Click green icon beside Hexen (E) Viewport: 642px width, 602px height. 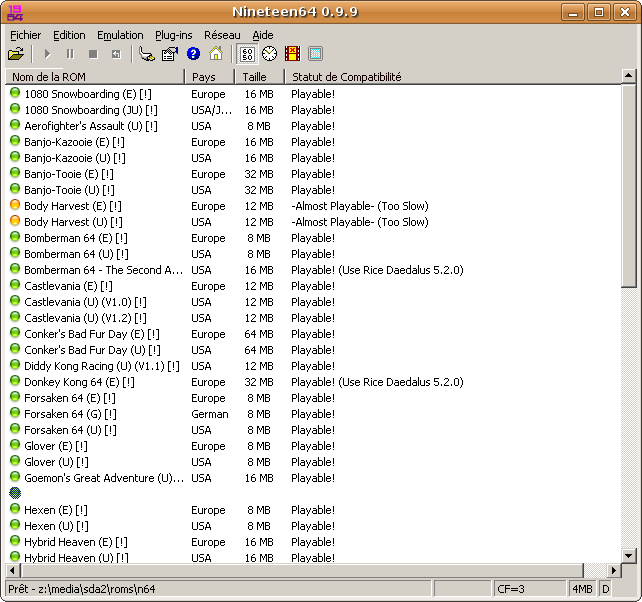15,509
